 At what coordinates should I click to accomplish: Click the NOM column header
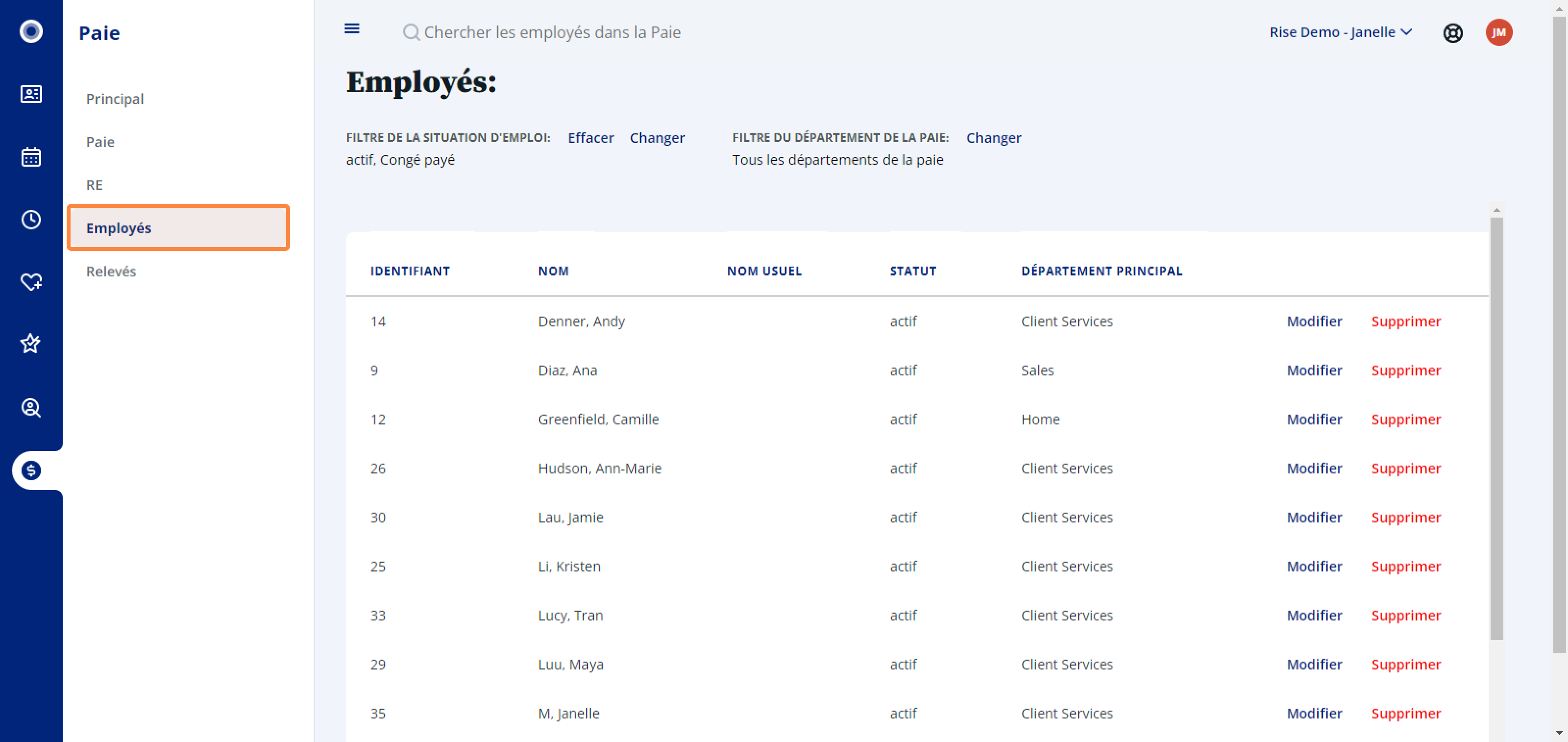coord(553,271)
